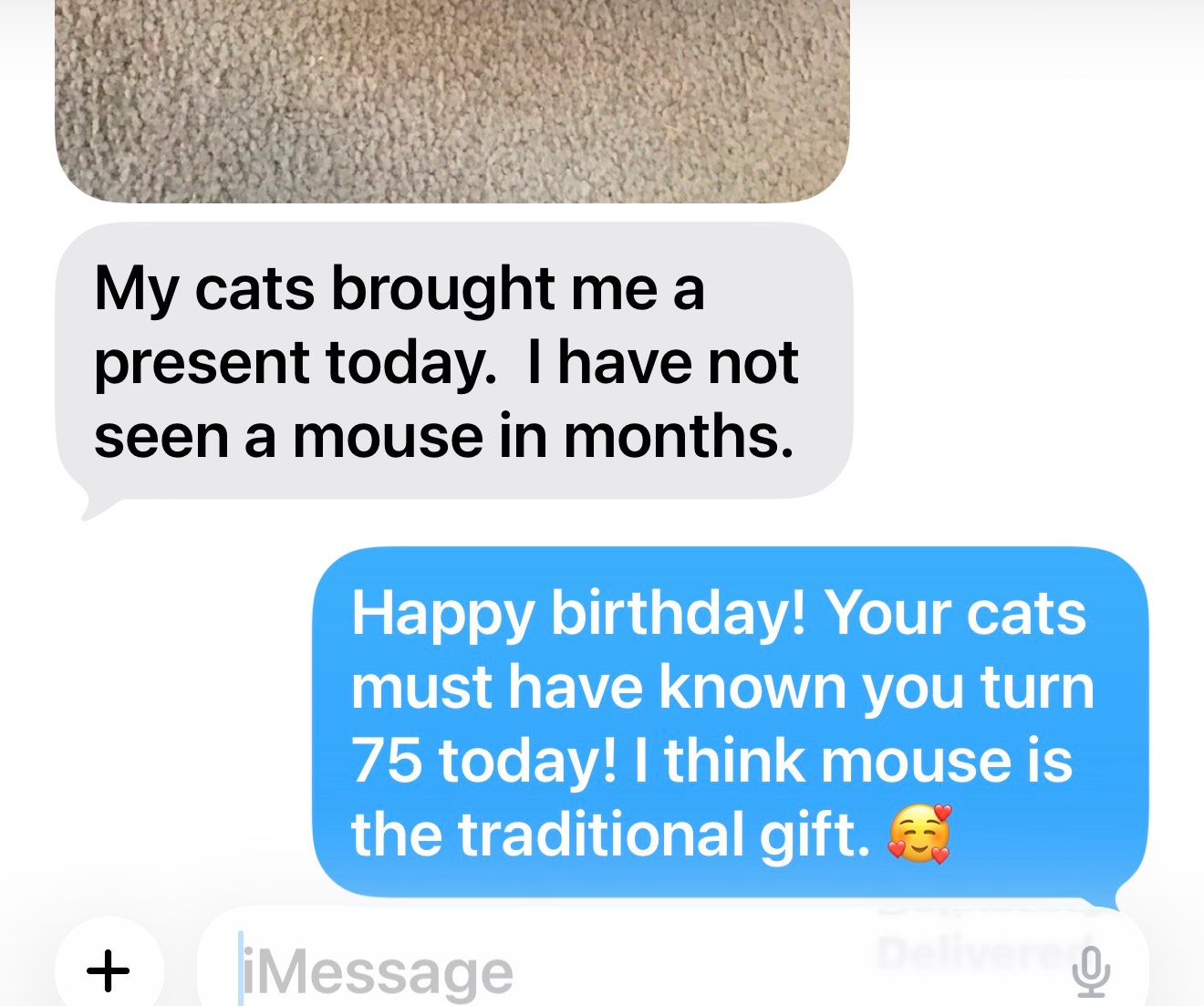This screenshot has height=1006, width=1204.
Task: Click the blinking cursor before iMessage placeholder
Action: [x=241, y=969]
